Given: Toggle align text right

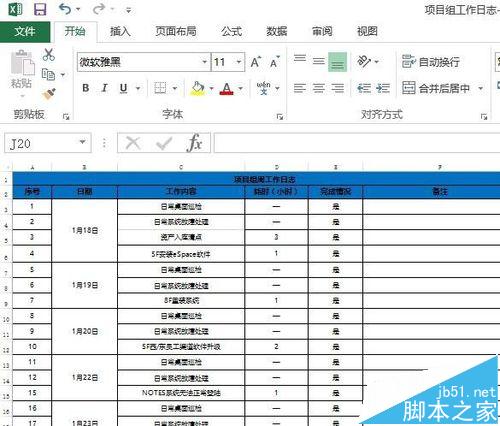Looking at the screenshot, I should point(337,88).
